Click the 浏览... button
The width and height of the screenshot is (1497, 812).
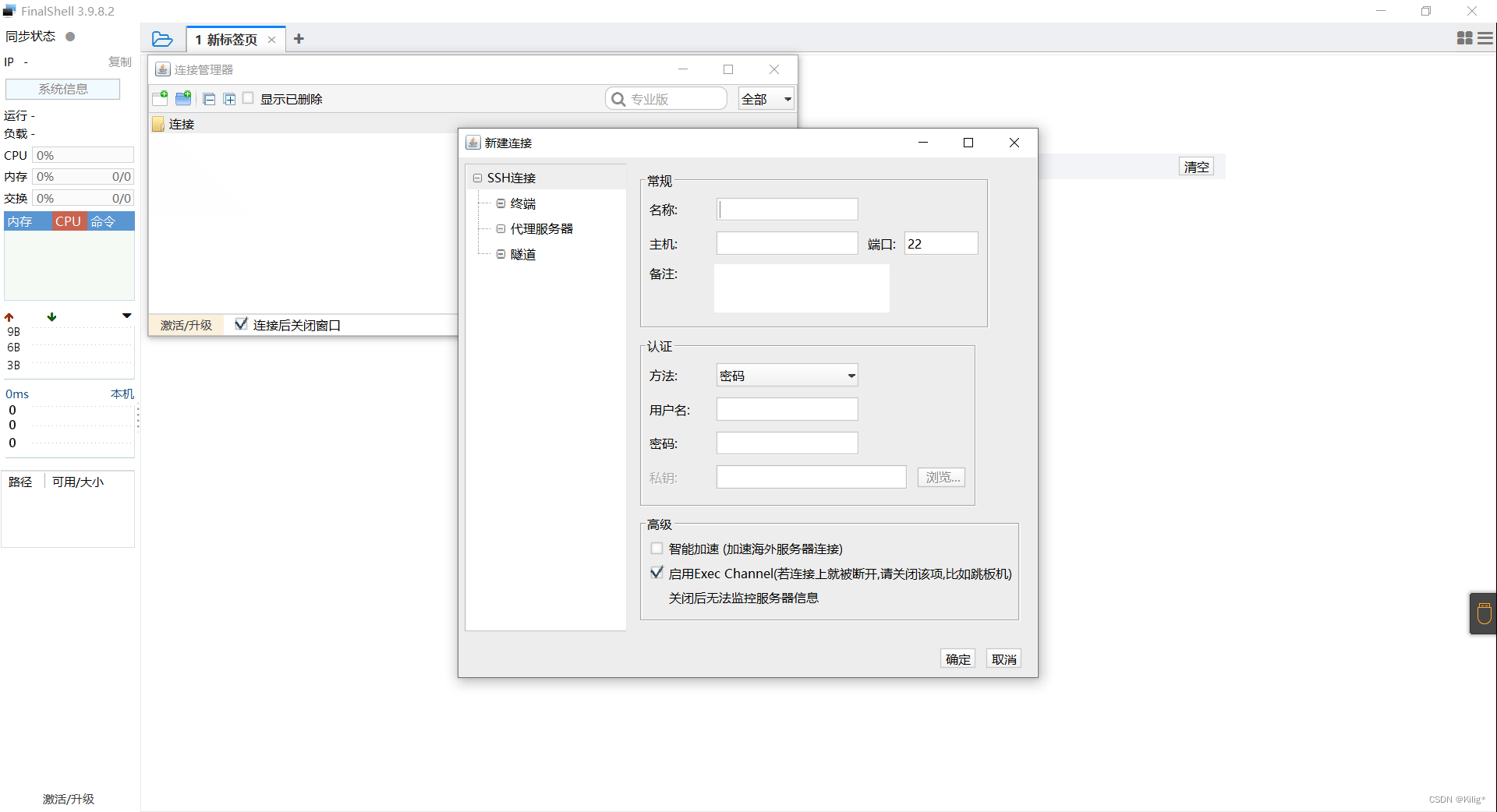pos(943,477)
